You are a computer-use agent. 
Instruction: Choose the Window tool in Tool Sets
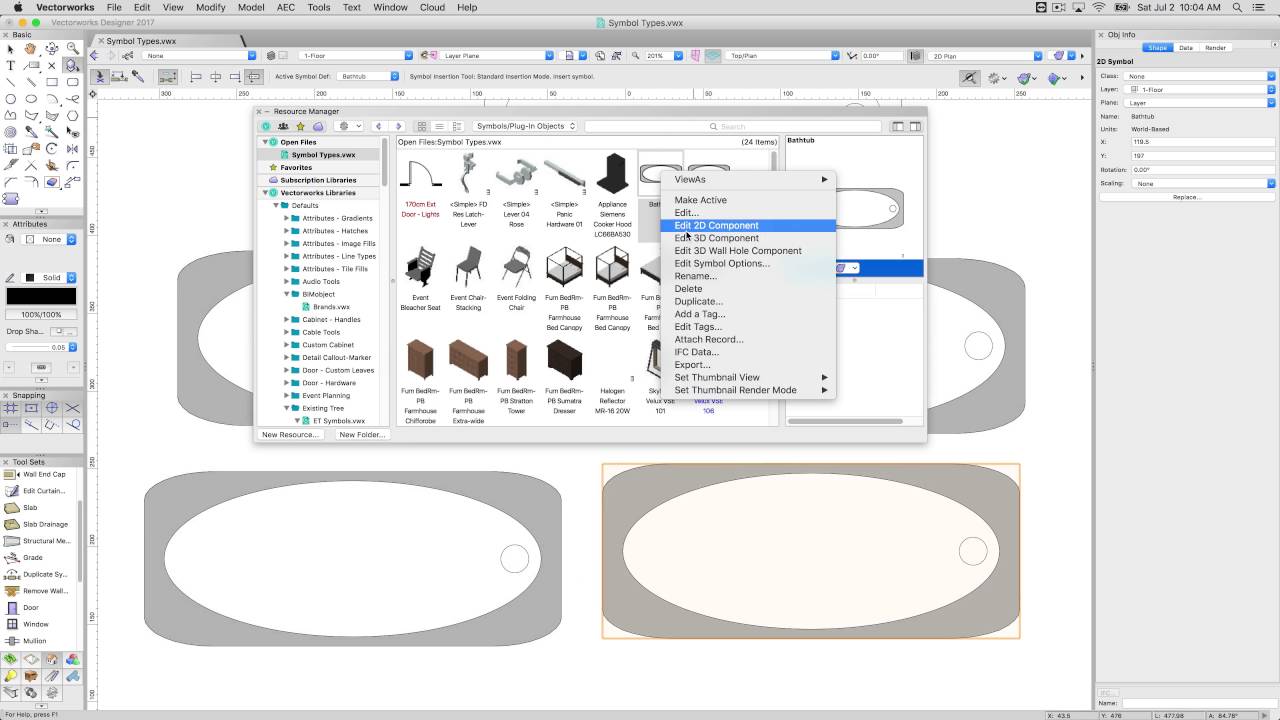coord(35,624)
